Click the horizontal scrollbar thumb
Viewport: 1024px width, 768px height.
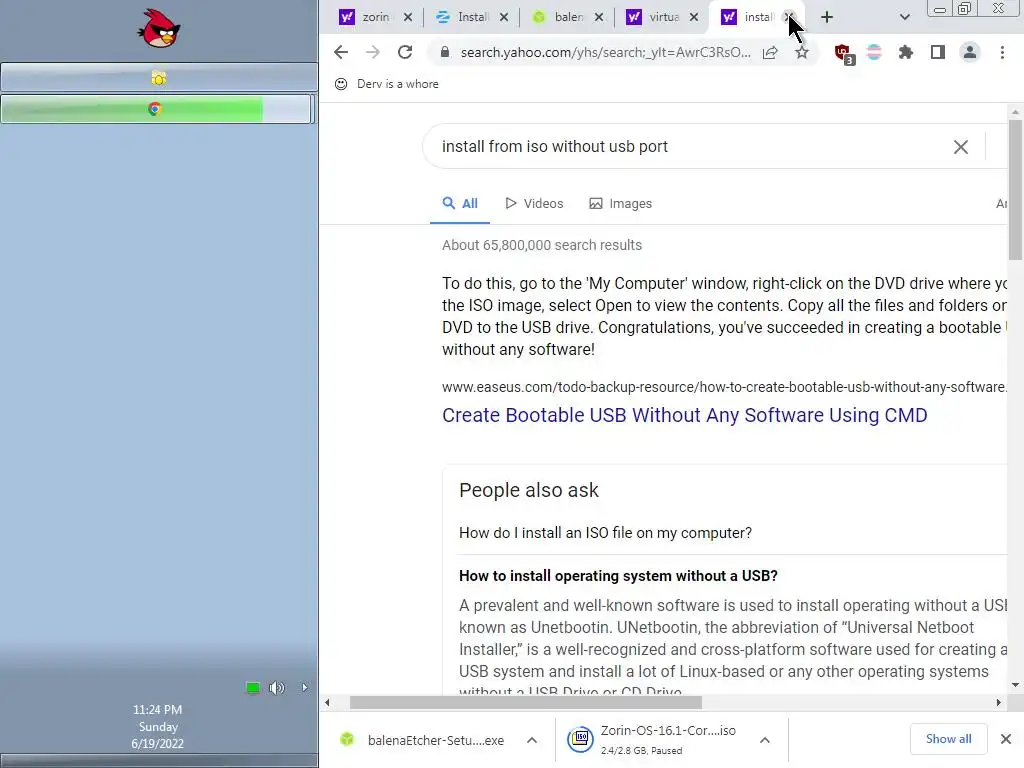(526, 703)
